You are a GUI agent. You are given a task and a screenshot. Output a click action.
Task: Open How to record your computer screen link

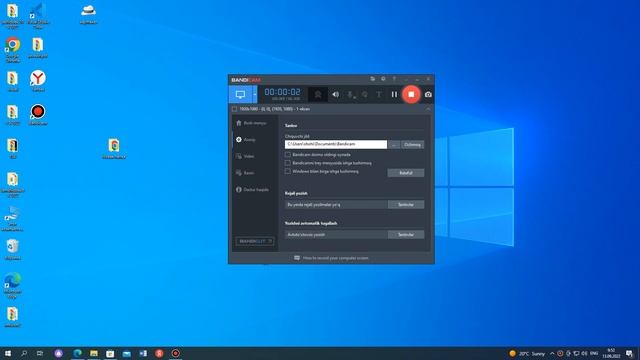pos(336,258)
